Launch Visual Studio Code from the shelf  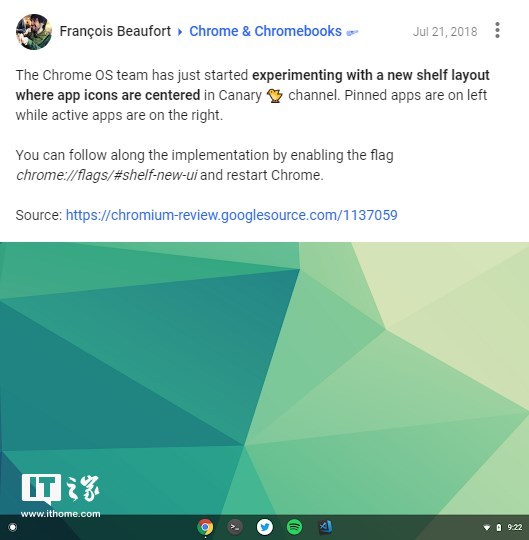click(325, 527)
